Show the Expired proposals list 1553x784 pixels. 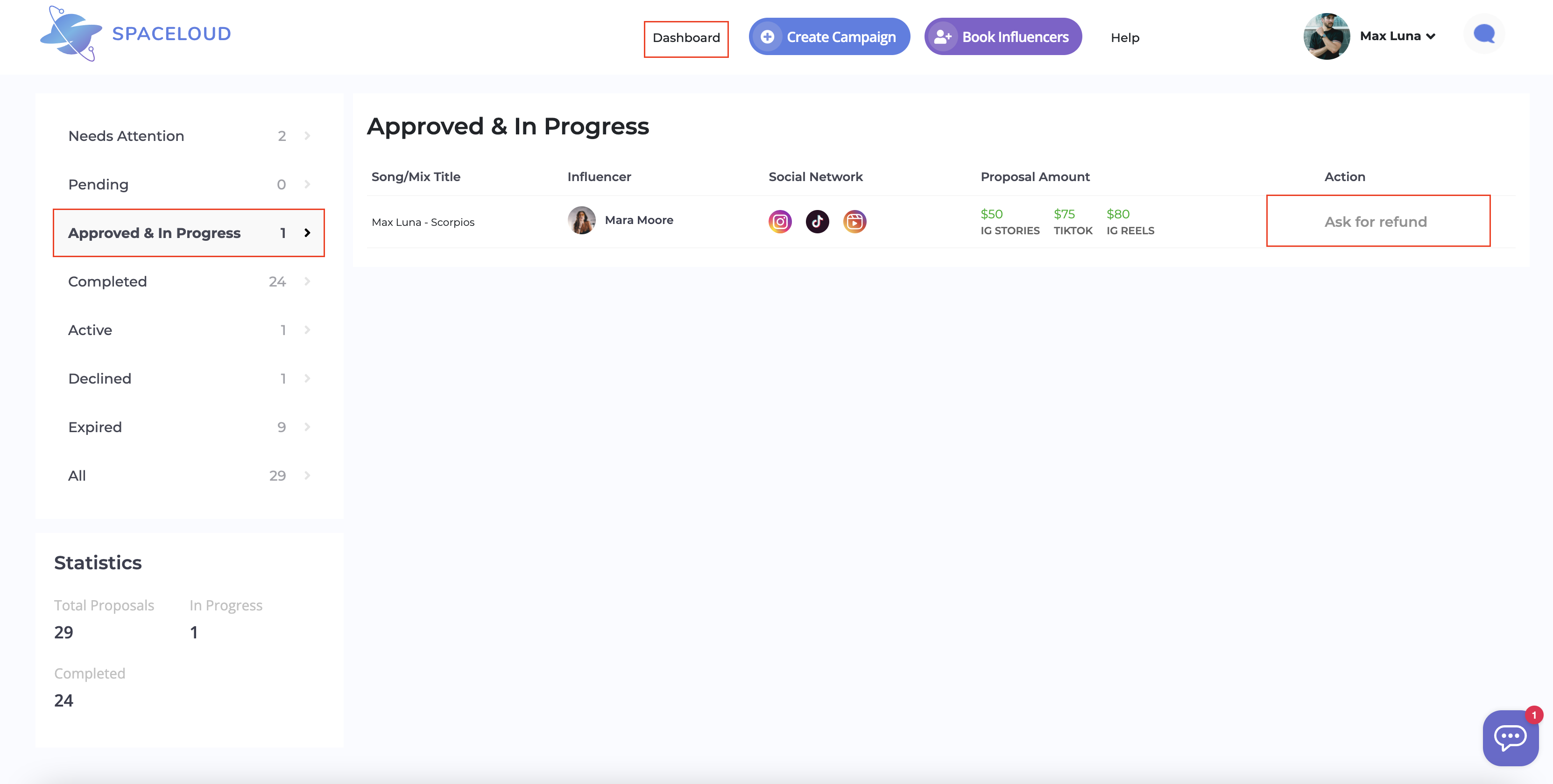click(x=189, y=427)
